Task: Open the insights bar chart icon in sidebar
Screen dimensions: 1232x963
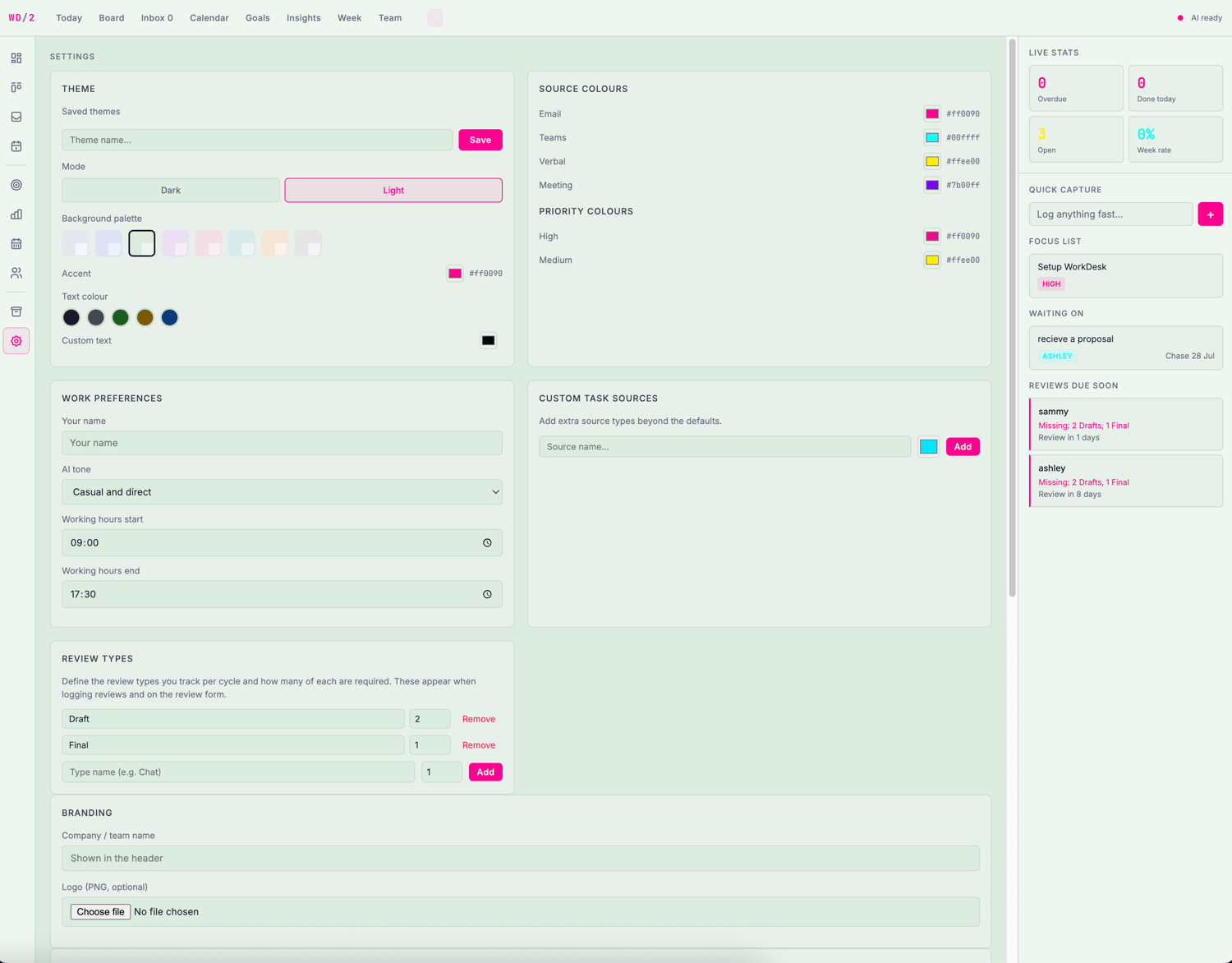Action: [x=16, y=214]
